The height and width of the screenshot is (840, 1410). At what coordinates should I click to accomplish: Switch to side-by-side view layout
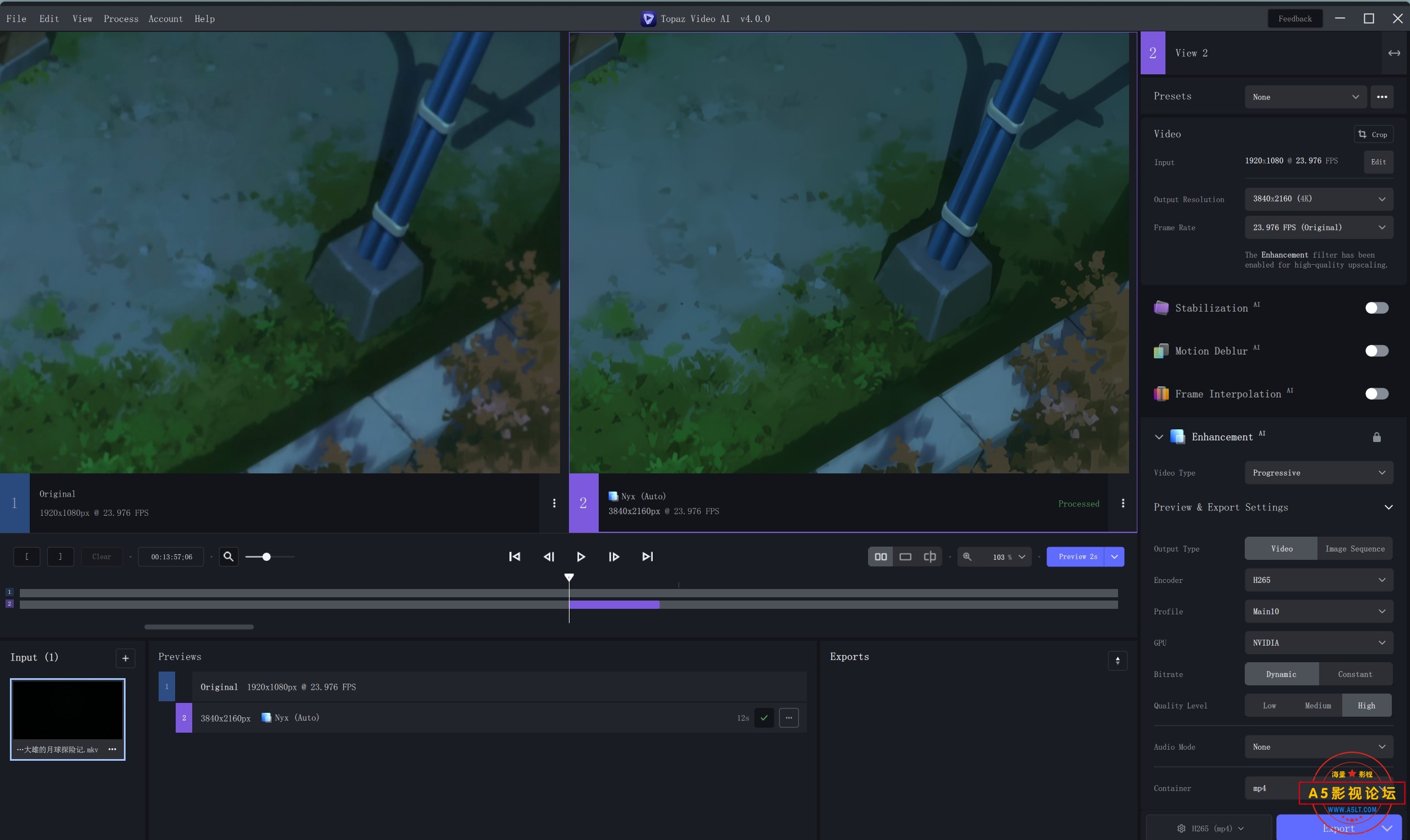coord(881,557)
